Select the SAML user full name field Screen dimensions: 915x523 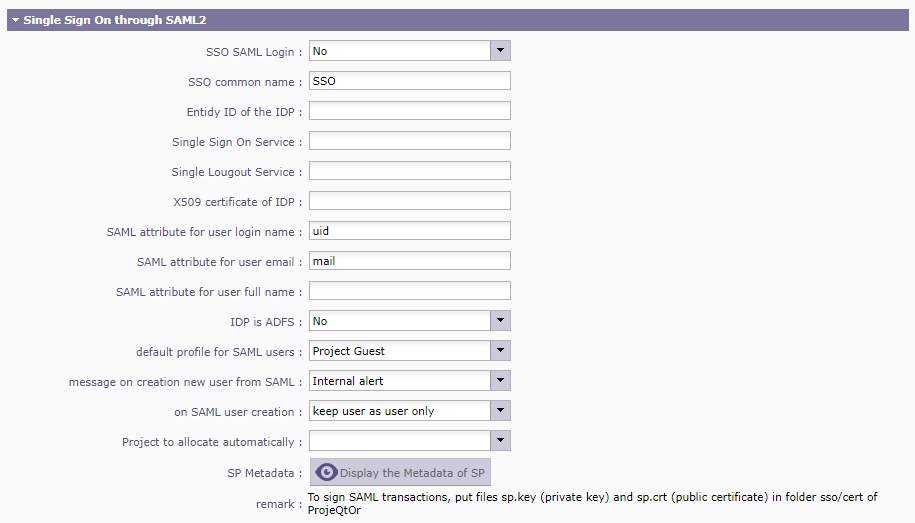click(x=409, y=291)
